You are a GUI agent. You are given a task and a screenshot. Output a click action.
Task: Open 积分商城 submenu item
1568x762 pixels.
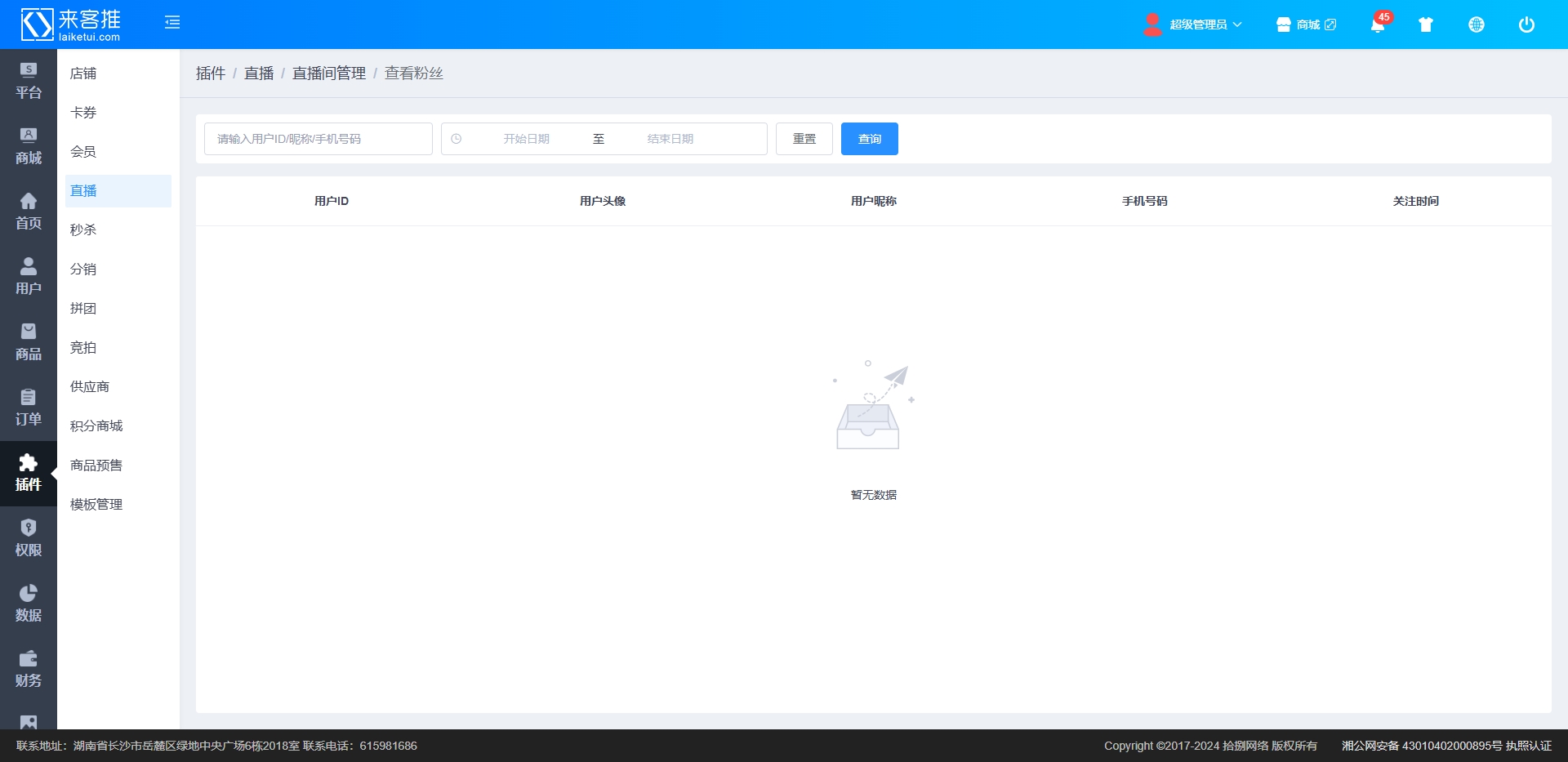(96, 426)
